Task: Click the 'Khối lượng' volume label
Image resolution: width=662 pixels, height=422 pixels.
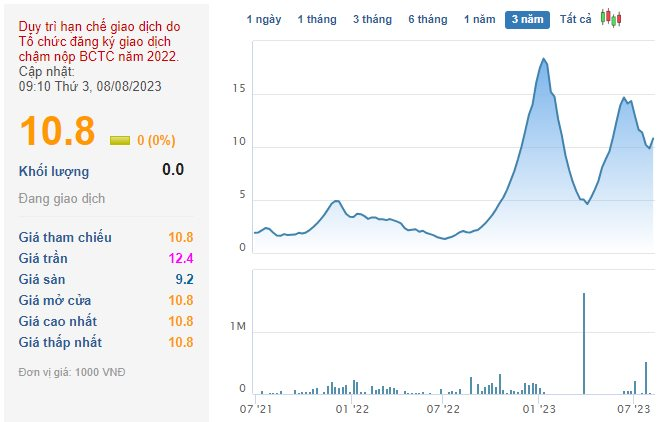Action: coord(54,171)
